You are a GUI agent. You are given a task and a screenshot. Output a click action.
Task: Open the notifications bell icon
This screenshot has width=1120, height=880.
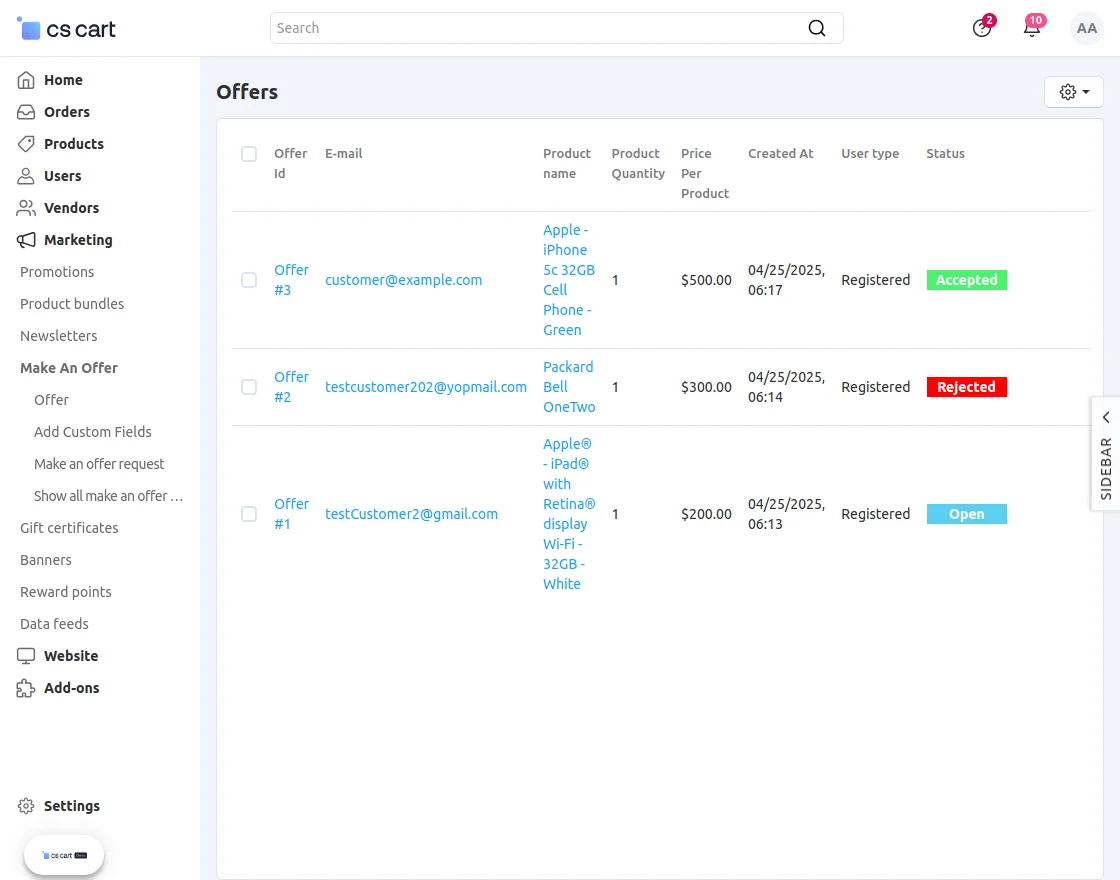1032,28
